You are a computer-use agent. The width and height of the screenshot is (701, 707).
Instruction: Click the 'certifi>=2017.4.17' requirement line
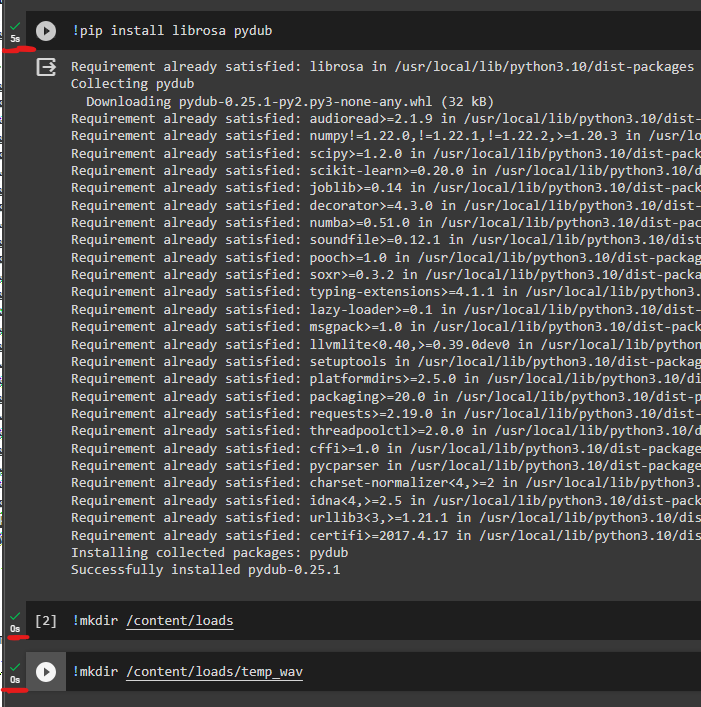pos(386,536)
